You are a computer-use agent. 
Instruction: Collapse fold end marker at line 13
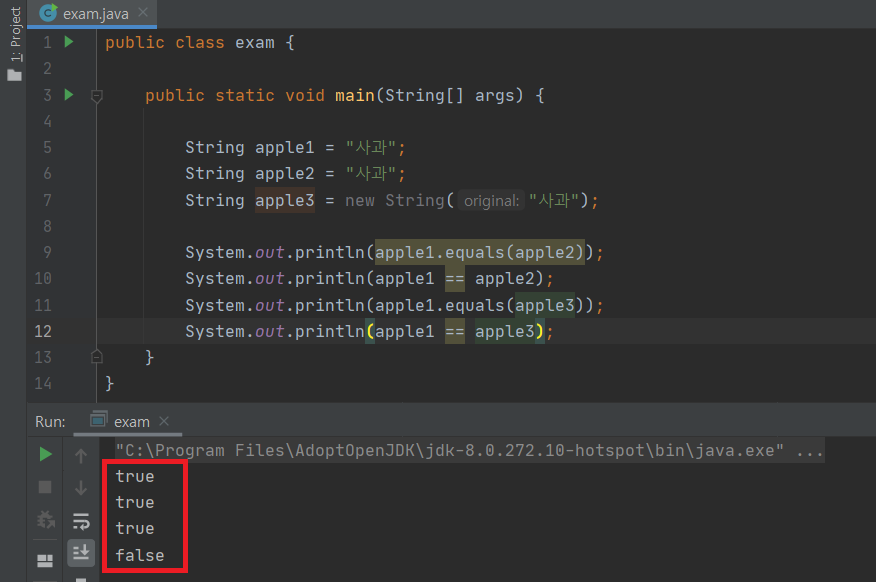tap(97, 356)
